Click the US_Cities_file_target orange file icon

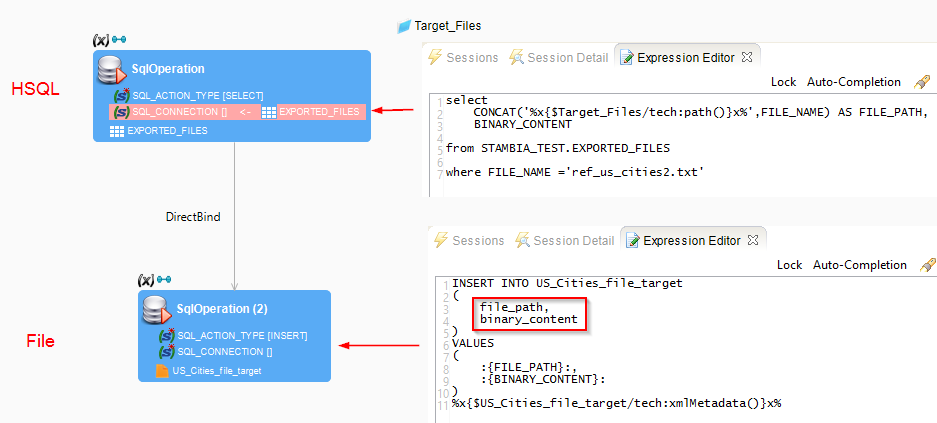(161, 371)
